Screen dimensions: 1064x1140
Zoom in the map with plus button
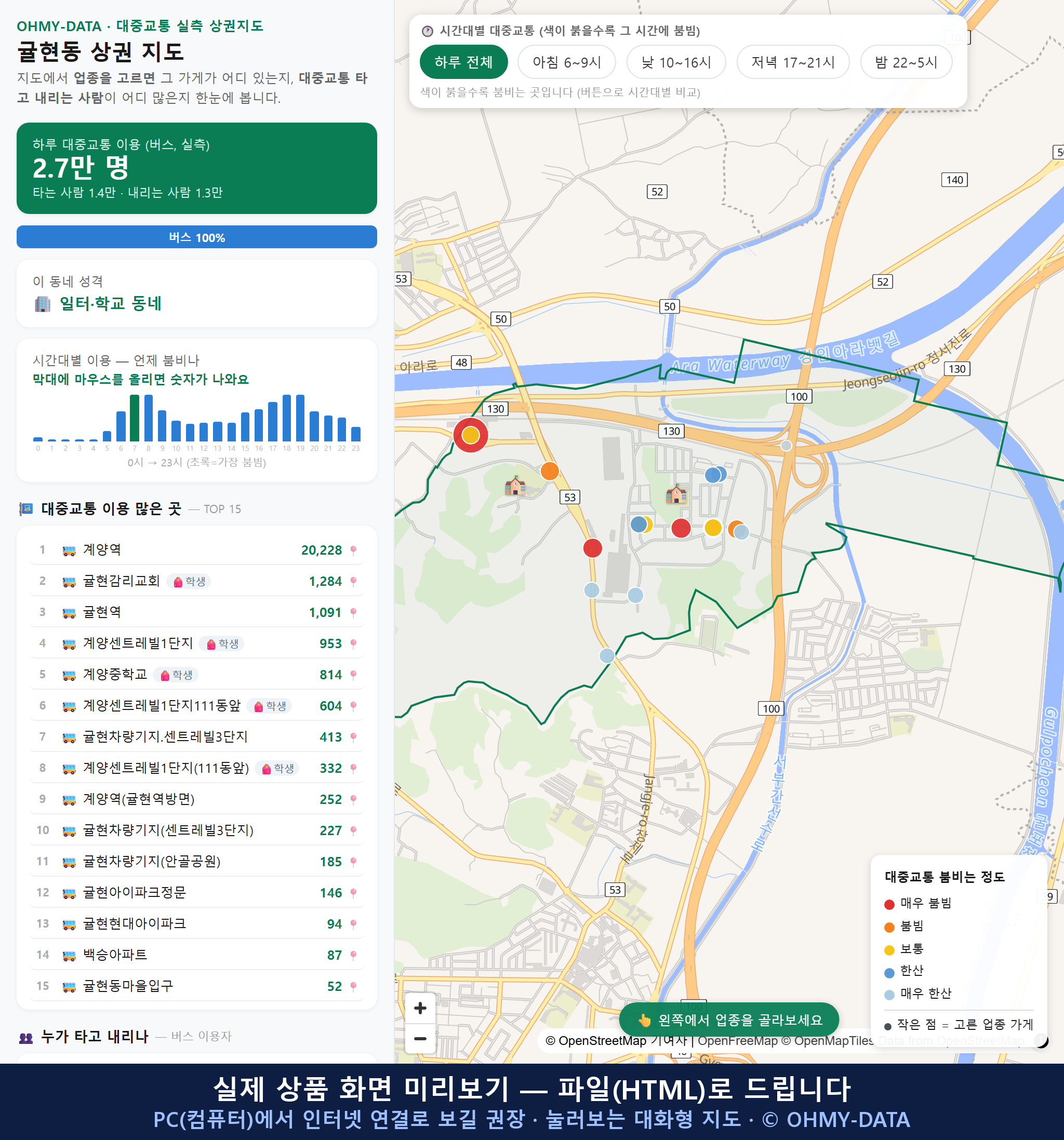pyautogui.click(x=420, y=1008)
